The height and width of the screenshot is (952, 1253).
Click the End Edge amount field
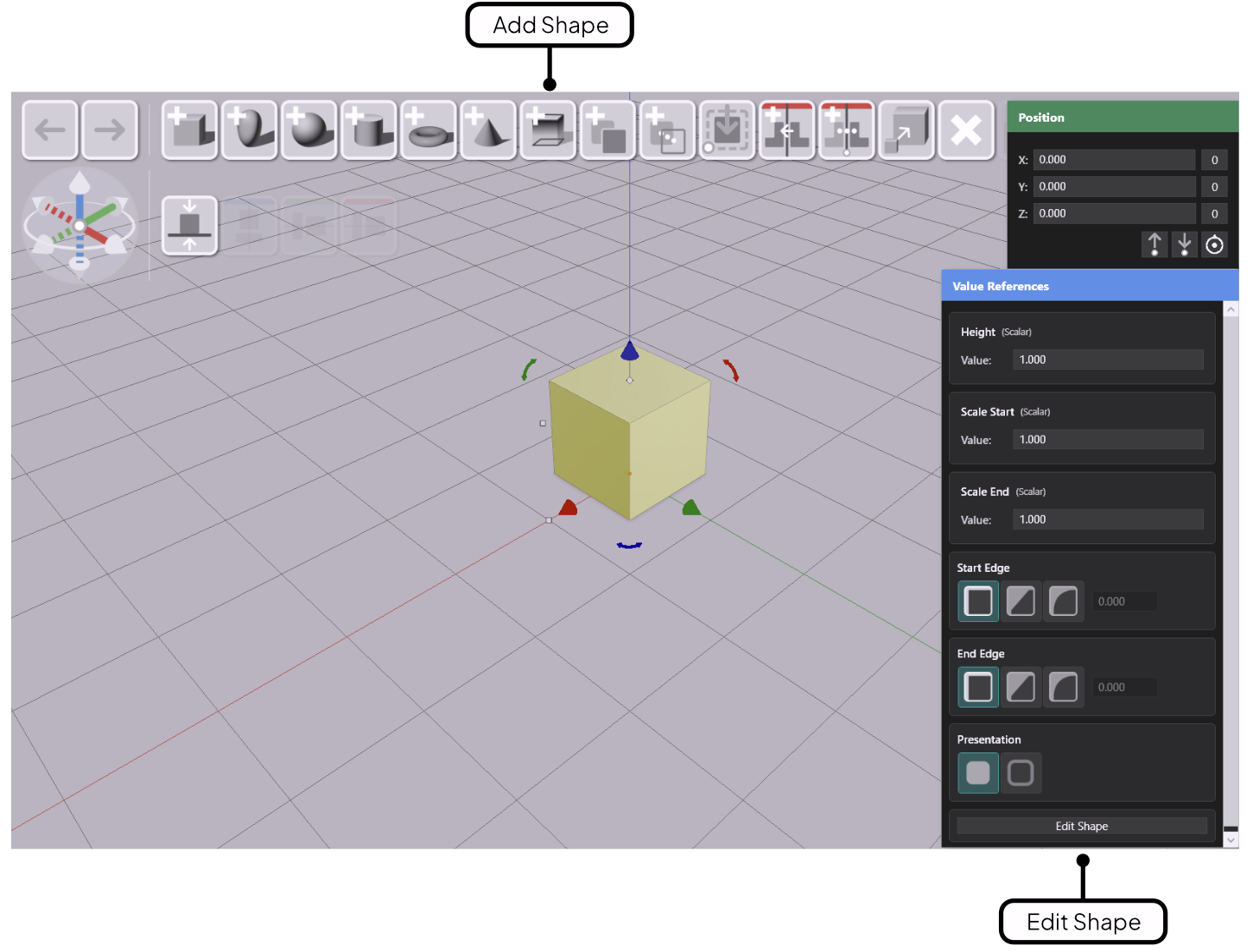[1123, 688]
